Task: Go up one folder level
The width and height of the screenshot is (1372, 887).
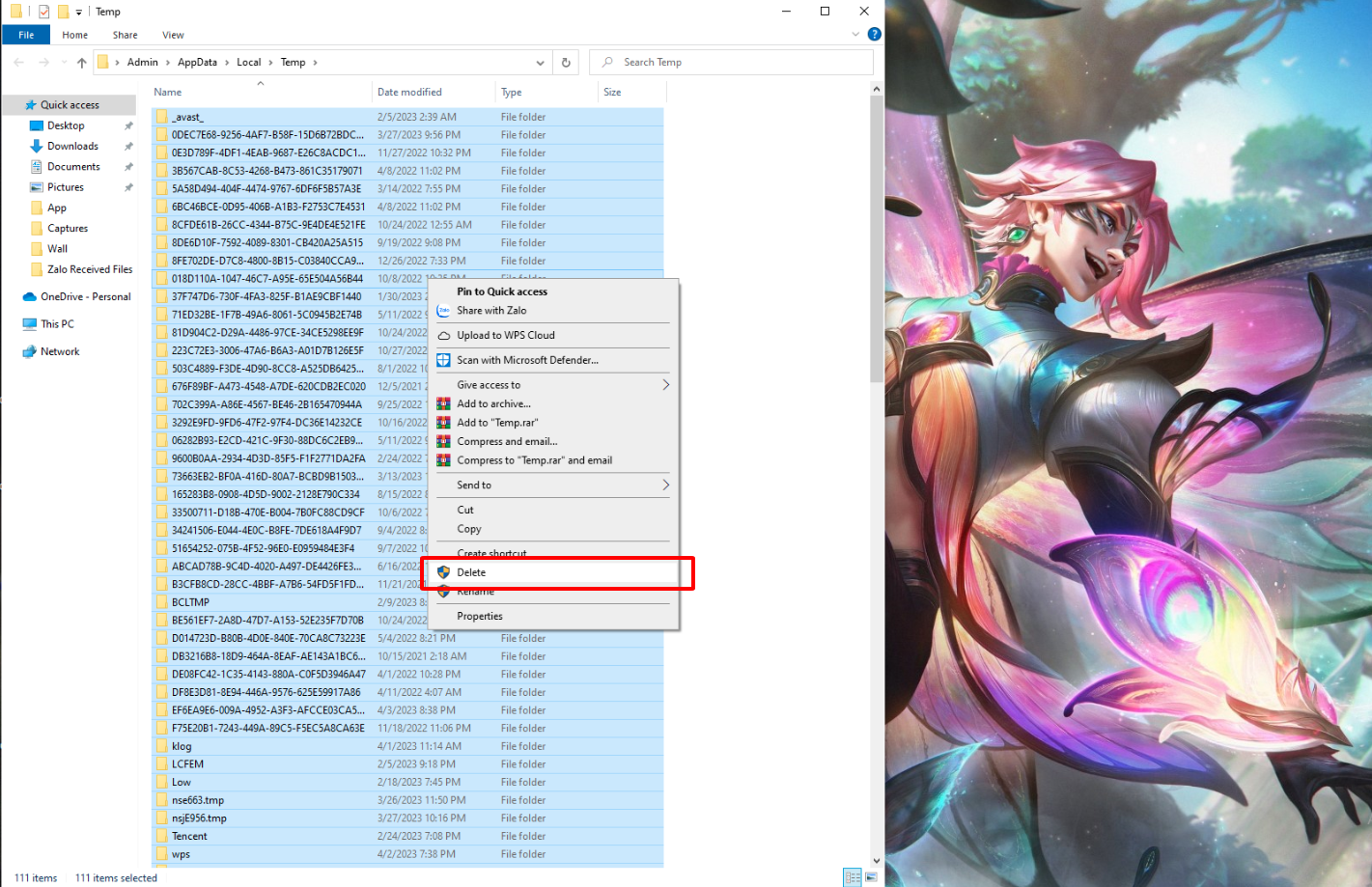Action: (x=81, y=62)
